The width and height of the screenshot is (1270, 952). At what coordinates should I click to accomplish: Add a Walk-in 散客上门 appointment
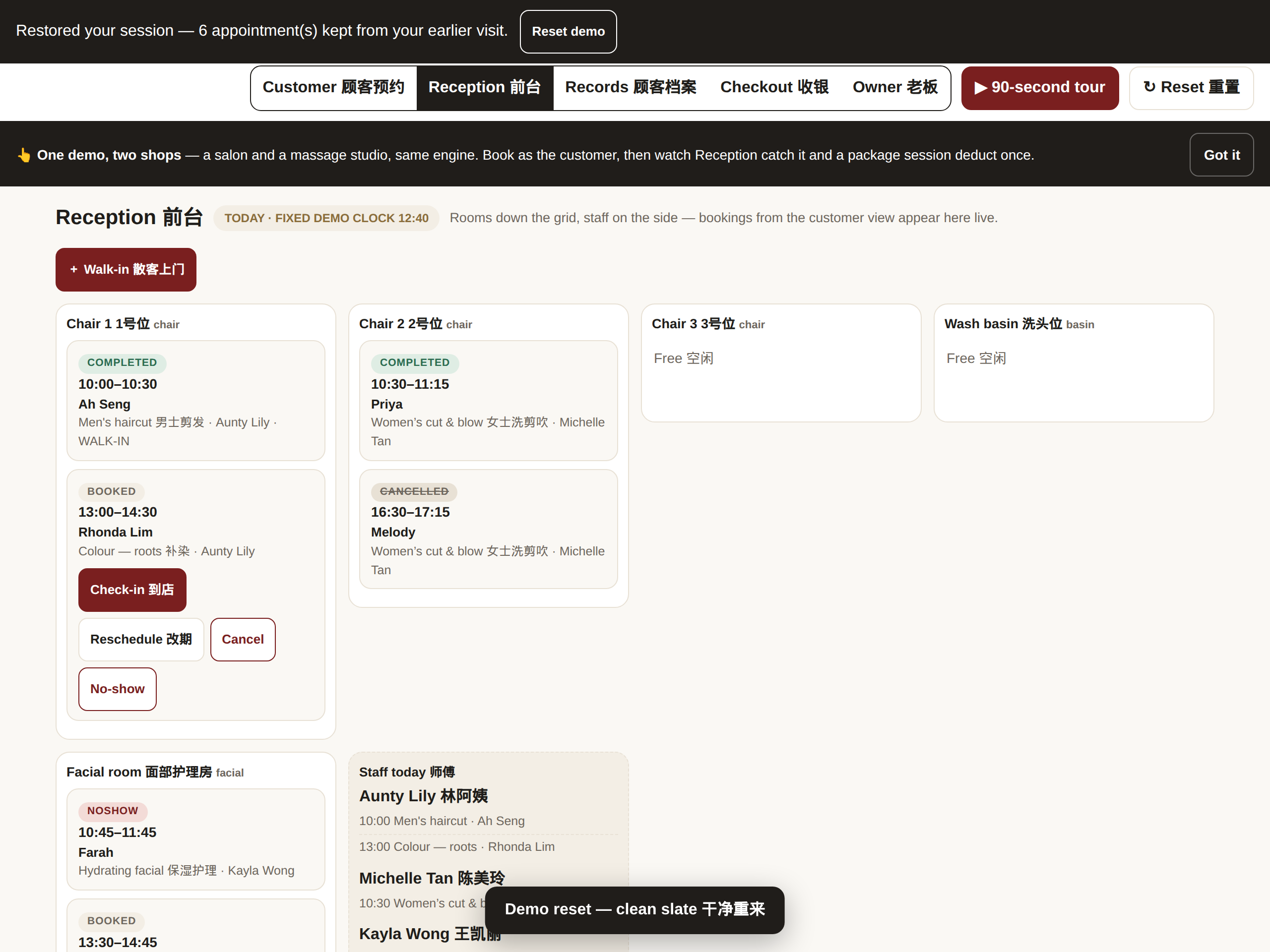click(126, 270)
